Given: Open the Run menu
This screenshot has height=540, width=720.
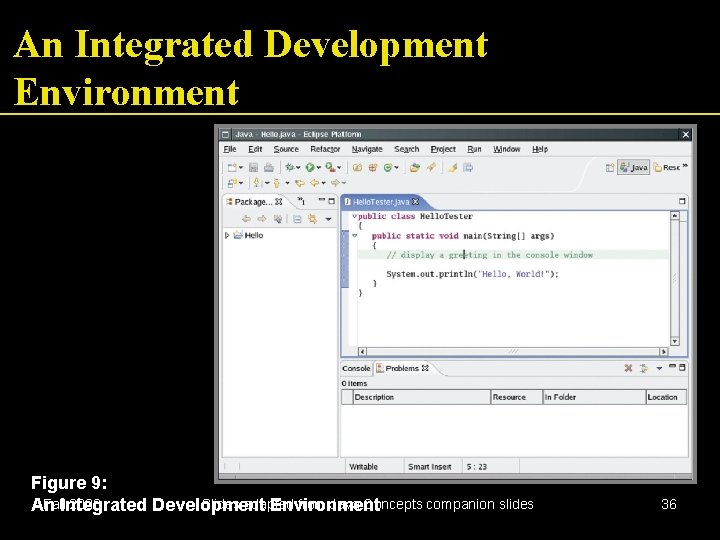Looking at the screenshot, I should point(474,149).
